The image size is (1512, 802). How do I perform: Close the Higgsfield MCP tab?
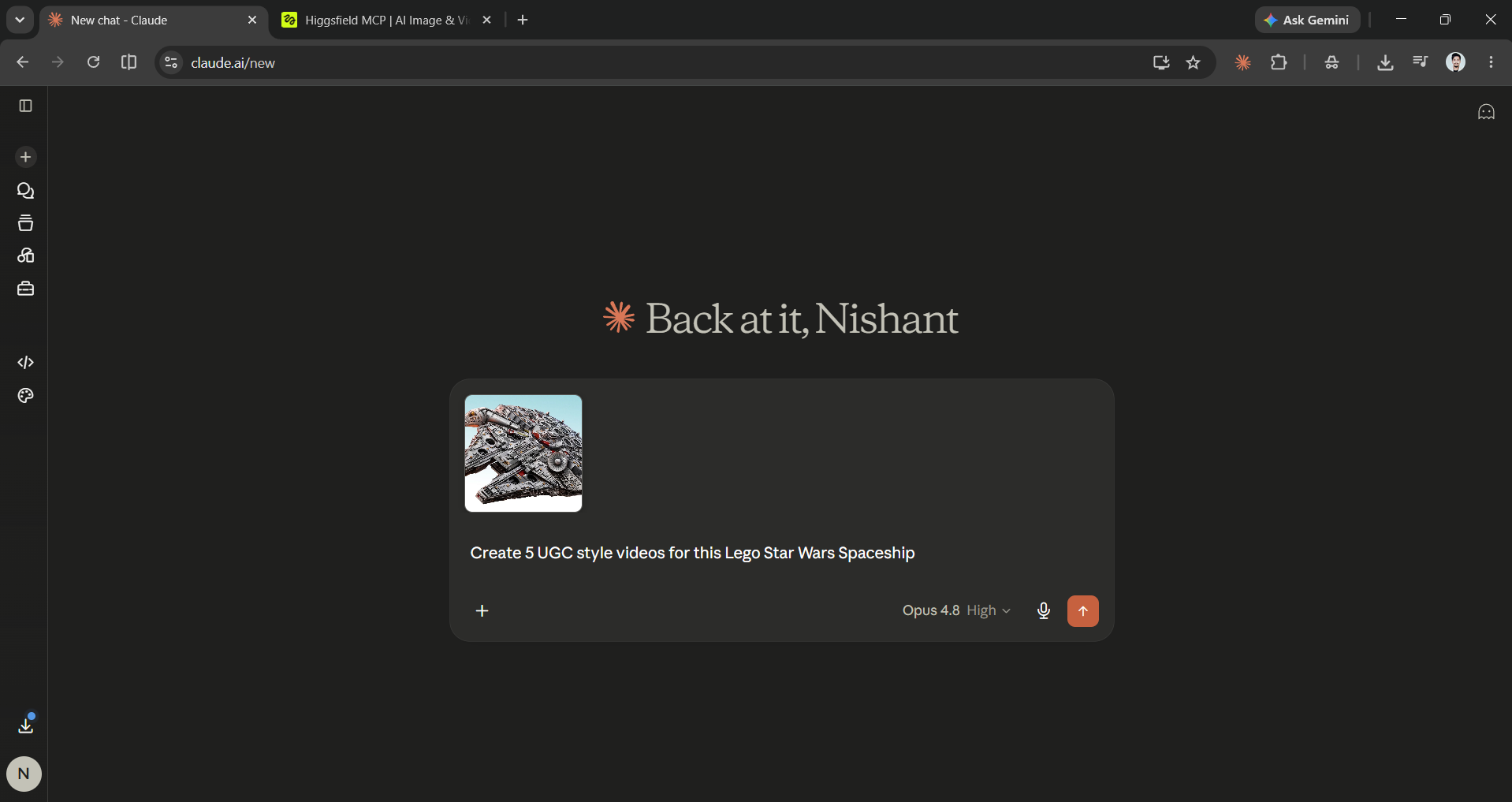487,21
